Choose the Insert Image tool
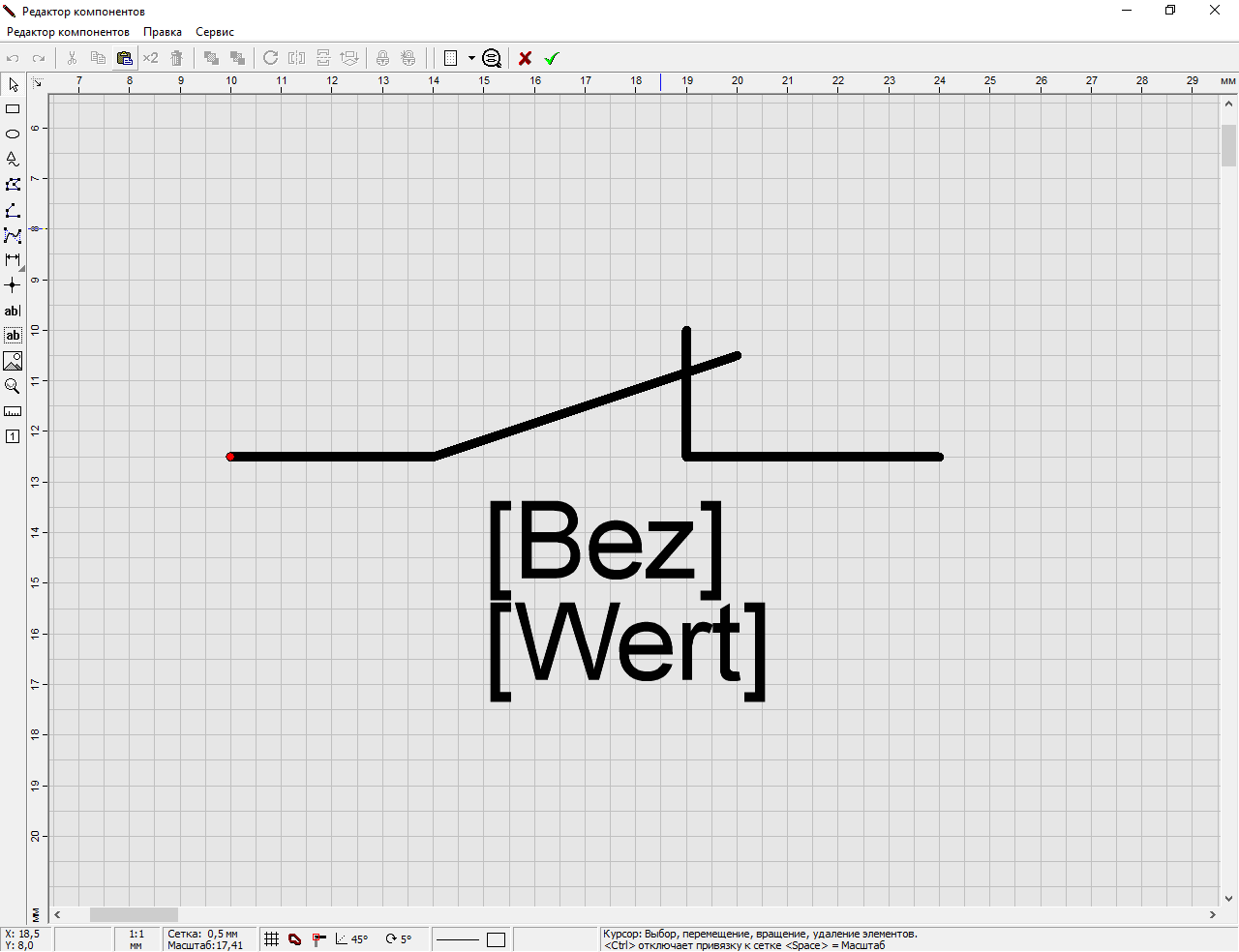1239x952 pixels. point(13,361)
